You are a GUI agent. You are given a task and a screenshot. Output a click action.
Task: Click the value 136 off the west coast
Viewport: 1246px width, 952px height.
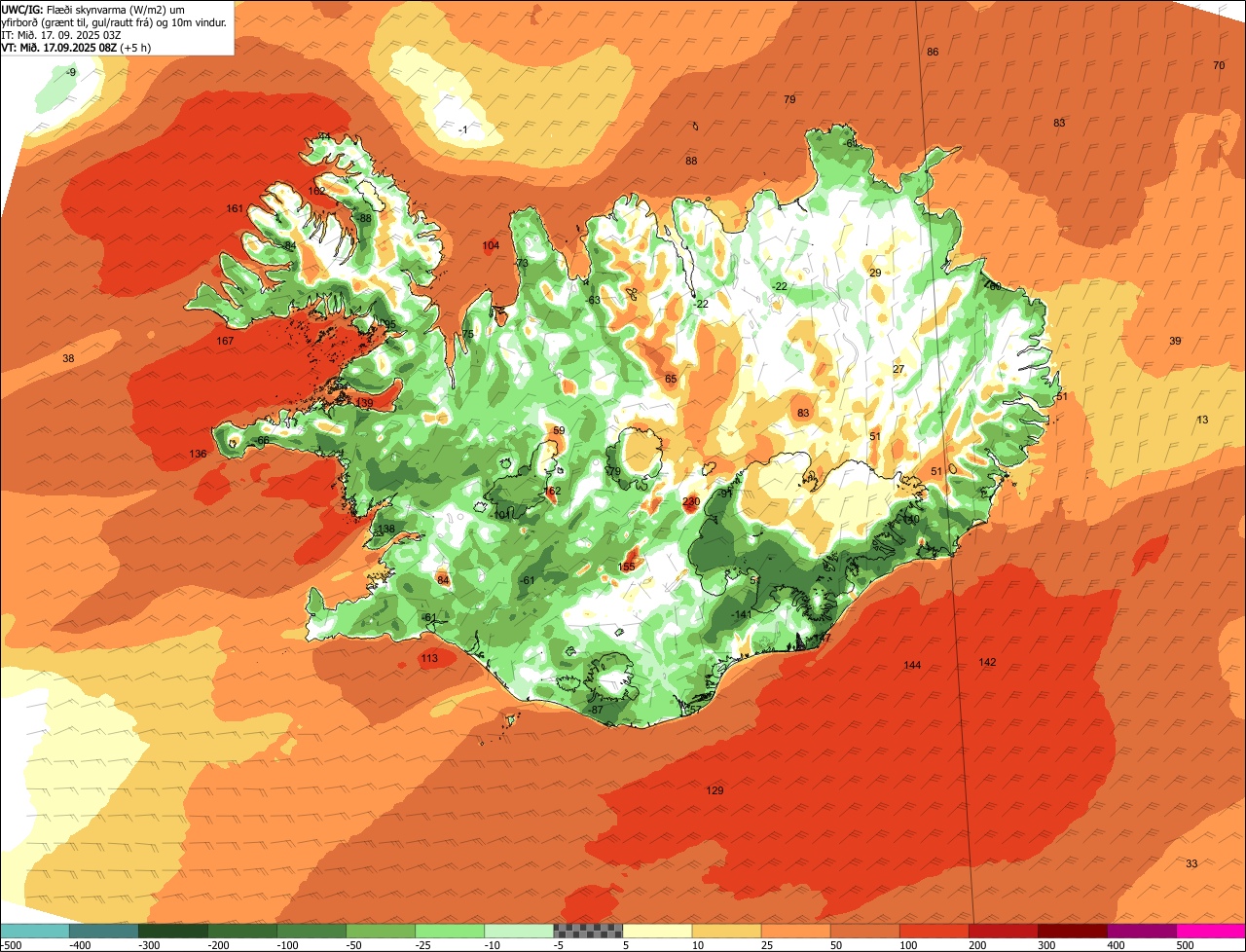pos(198,454)
